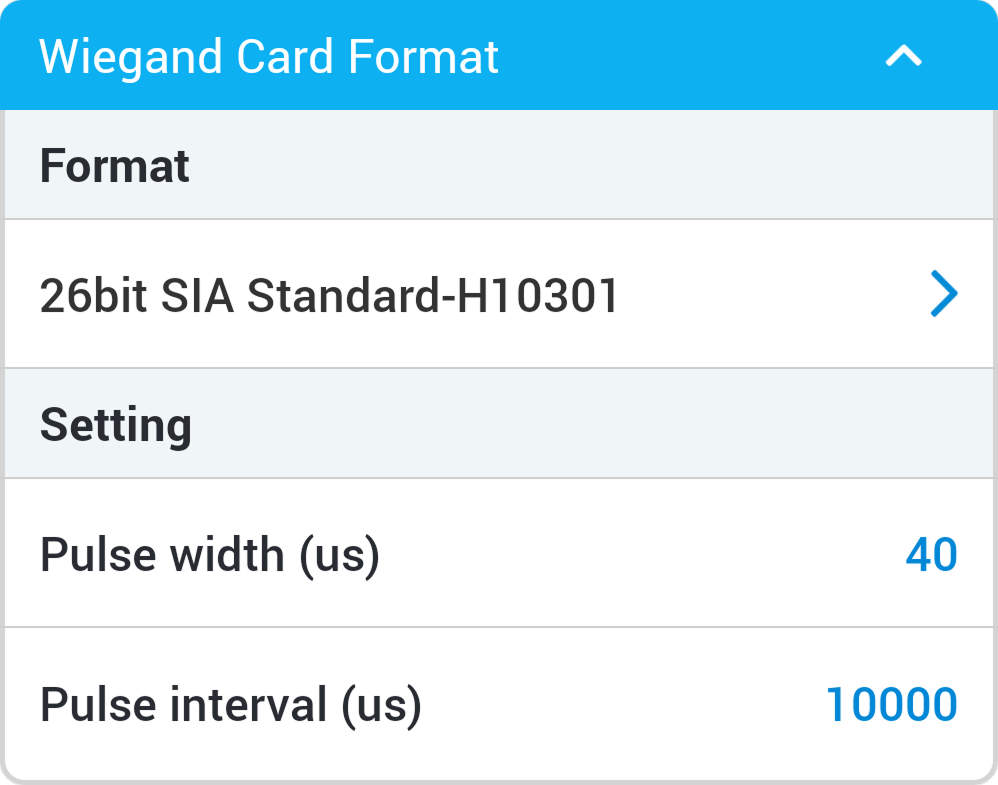The image size is (998, 785).
Task: Tap the number 40 beside Pulse width
Action: coord(931,554)
